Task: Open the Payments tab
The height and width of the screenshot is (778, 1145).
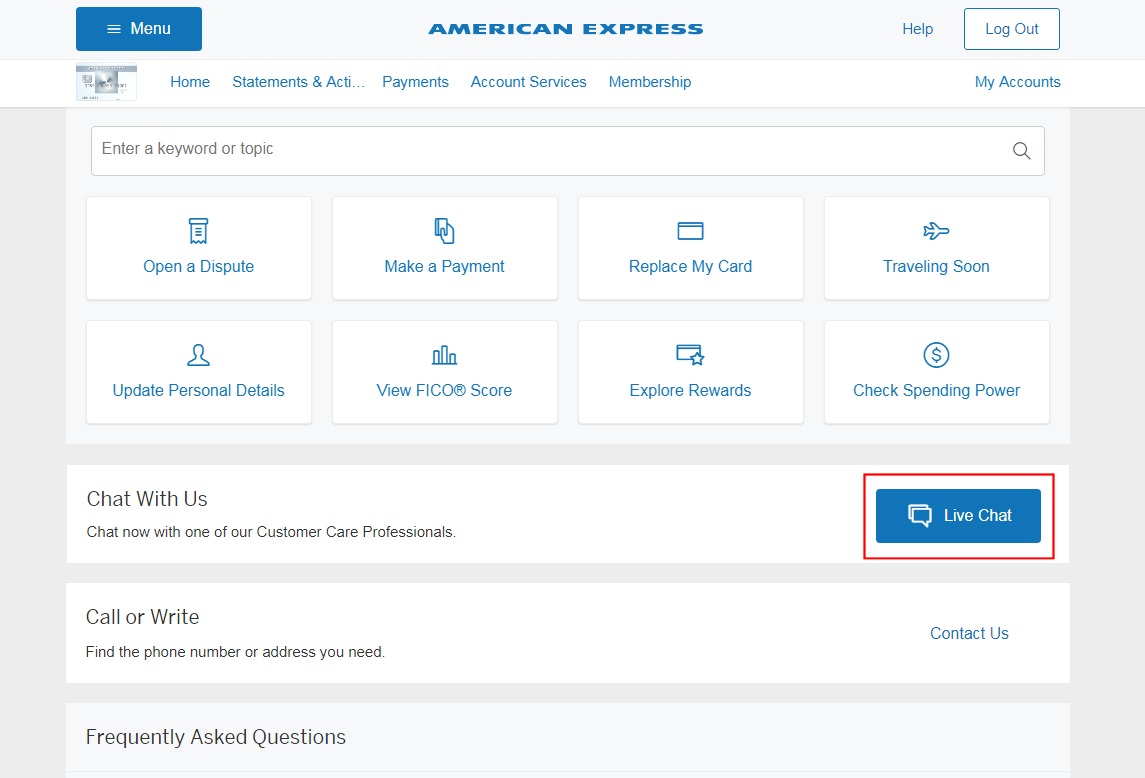Action: pos(416,82)
